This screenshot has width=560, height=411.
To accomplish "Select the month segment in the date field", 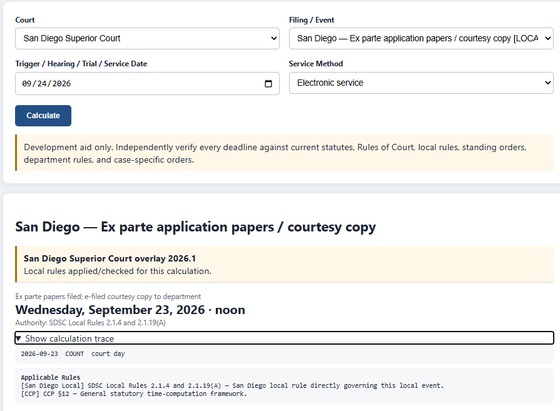I will [x=26, y=84].
